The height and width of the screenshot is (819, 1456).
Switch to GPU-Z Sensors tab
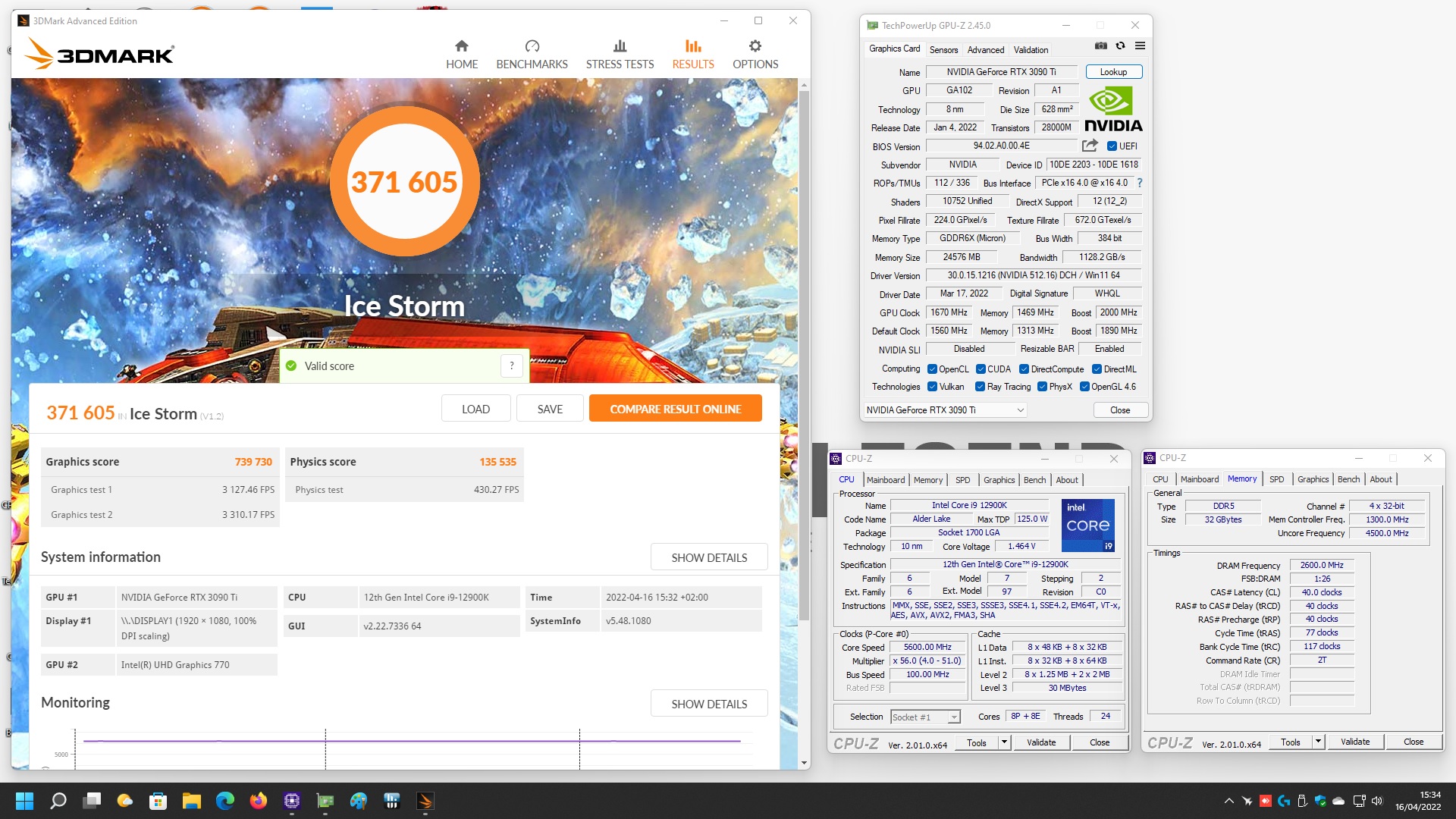point(943,50)
